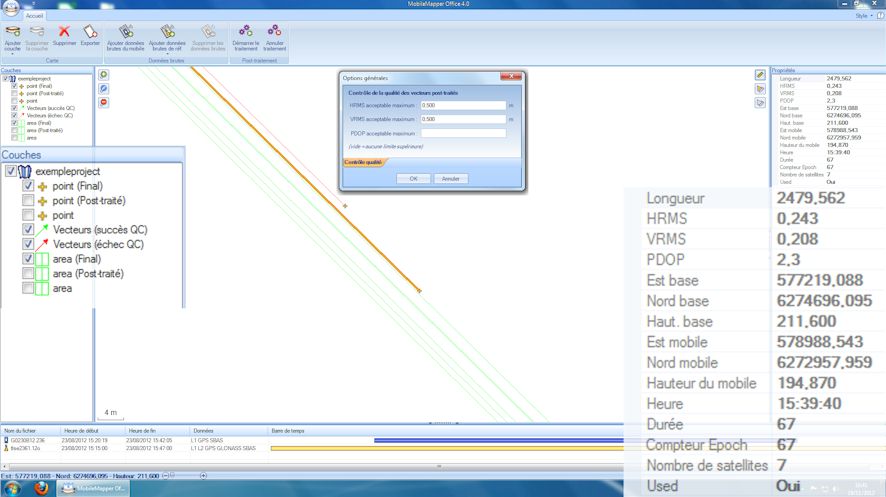Screen dimensions: 886x497
Task: Click the phone icon of file G0230812.236
Action: (6, 440)
